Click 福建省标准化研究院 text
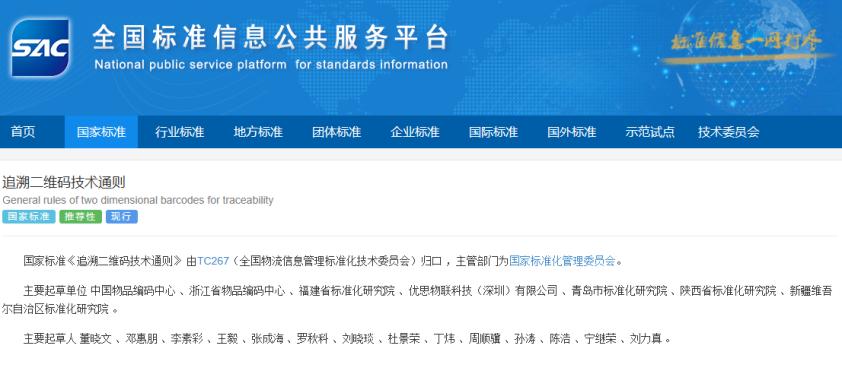 pos(347,292)
